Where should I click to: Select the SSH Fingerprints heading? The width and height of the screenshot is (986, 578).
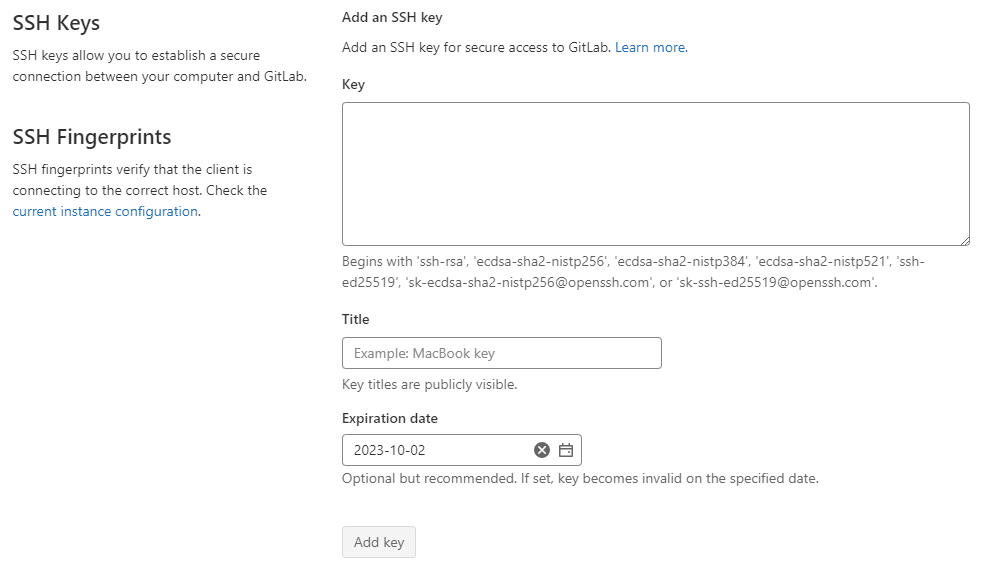[x=92, y=137]
